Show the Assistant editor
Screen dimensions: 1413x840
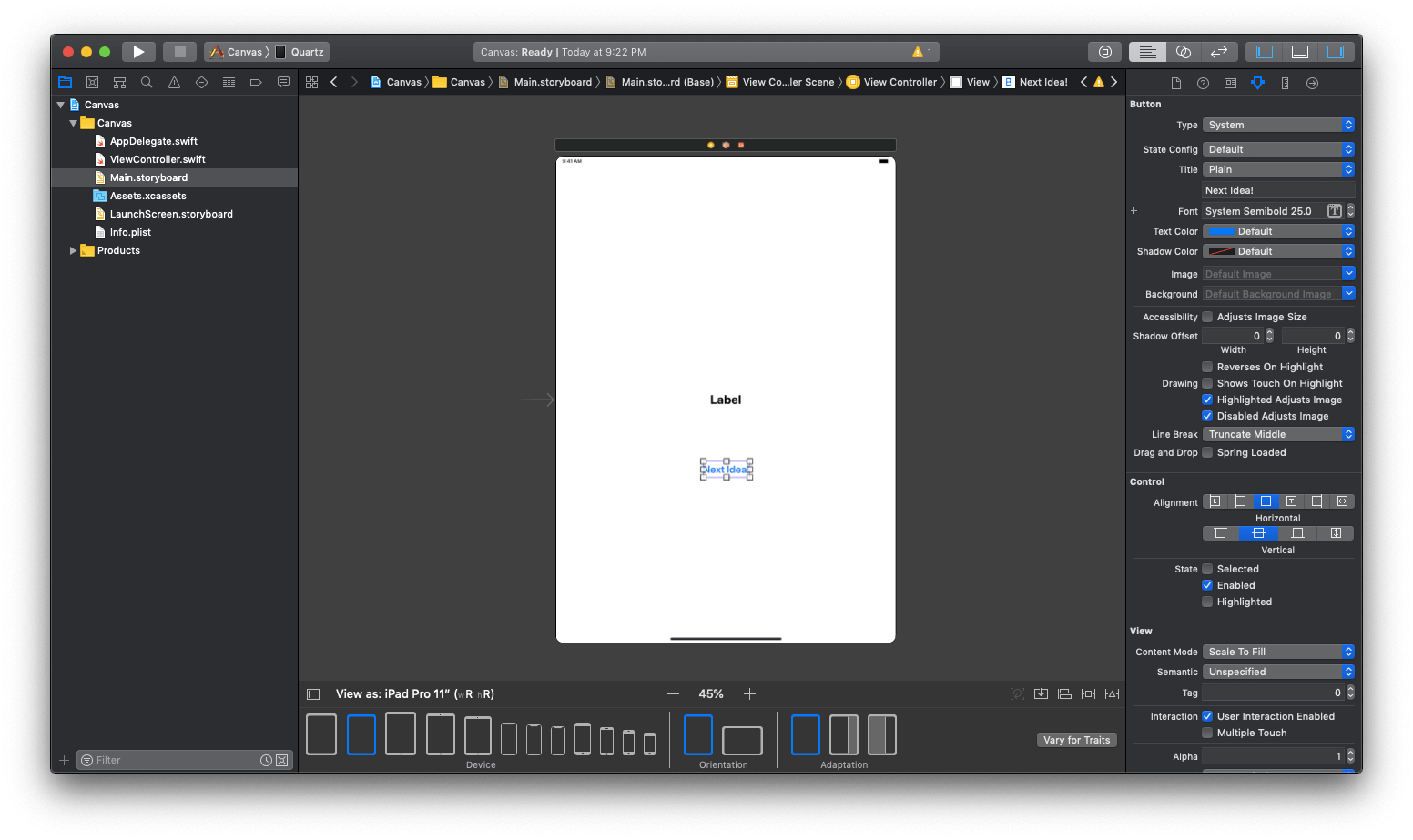(x=1184, y=52)
